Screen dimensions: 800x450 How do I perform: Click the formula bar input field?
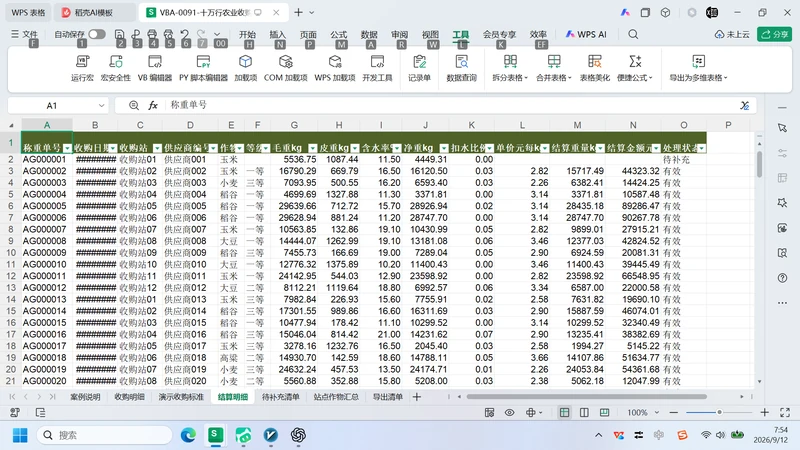pos(452,105)
